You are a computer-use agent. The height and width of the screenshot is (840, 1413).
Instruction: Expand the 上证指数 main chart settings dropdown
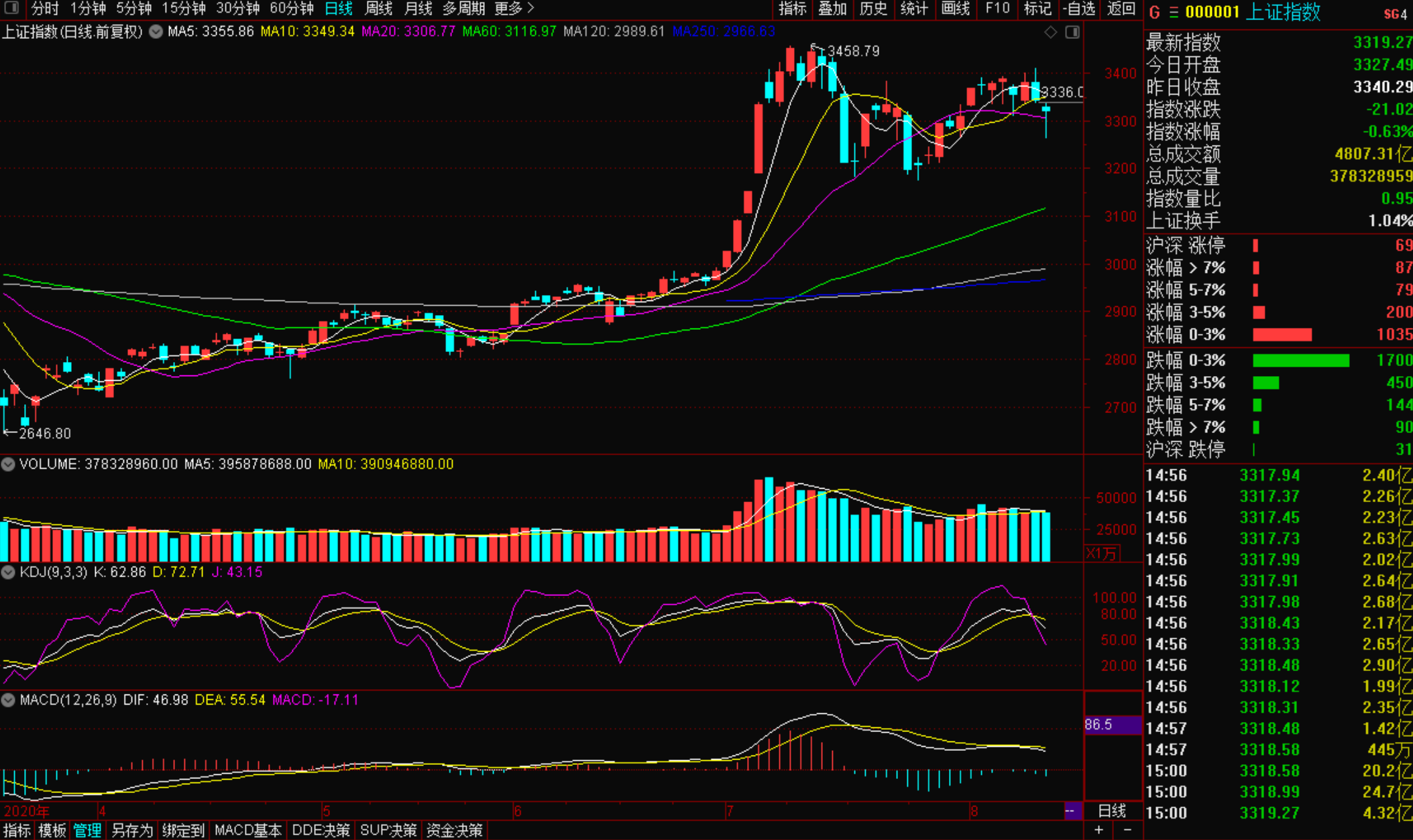pos(156,32)
